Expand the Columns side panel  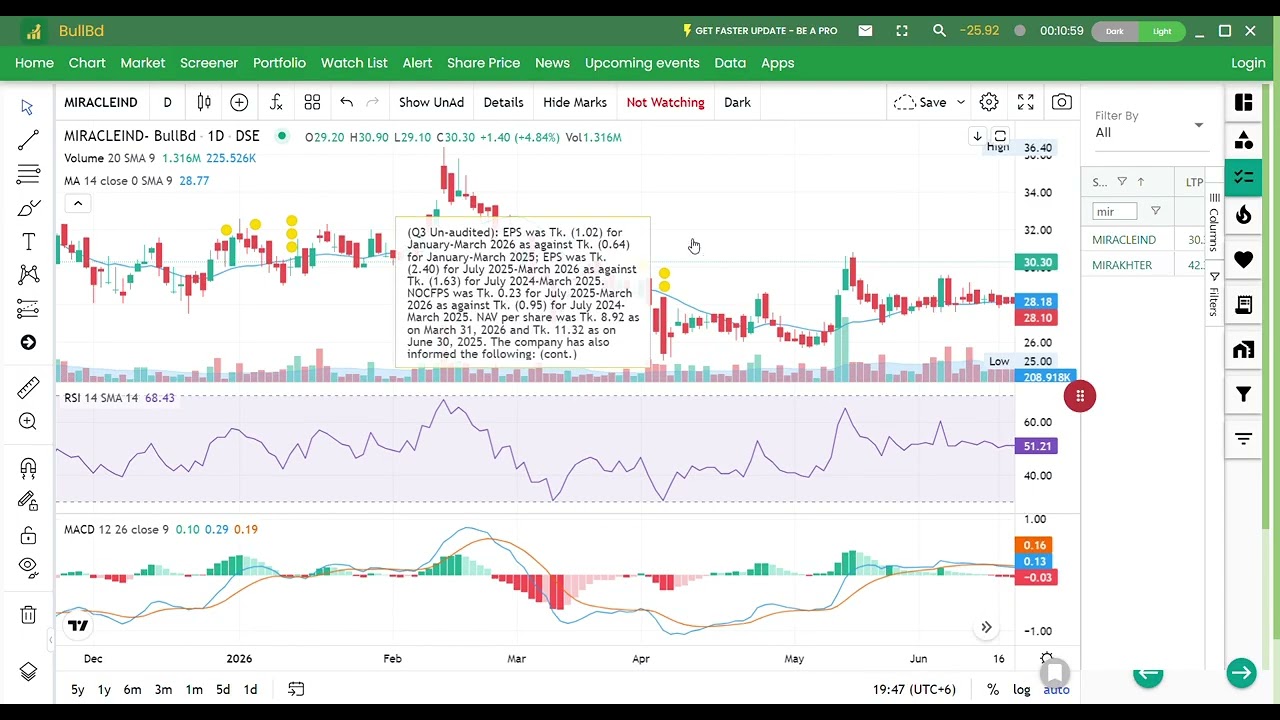[x=1214, y=222]
